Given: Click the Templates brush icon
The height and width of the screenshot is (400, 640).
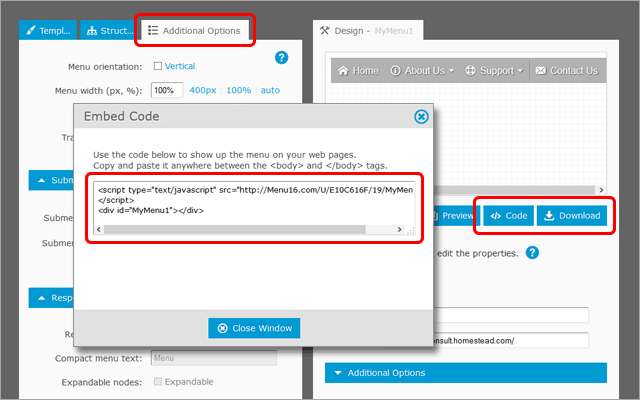Looking at the screenshot, I should tap(31, 30).
